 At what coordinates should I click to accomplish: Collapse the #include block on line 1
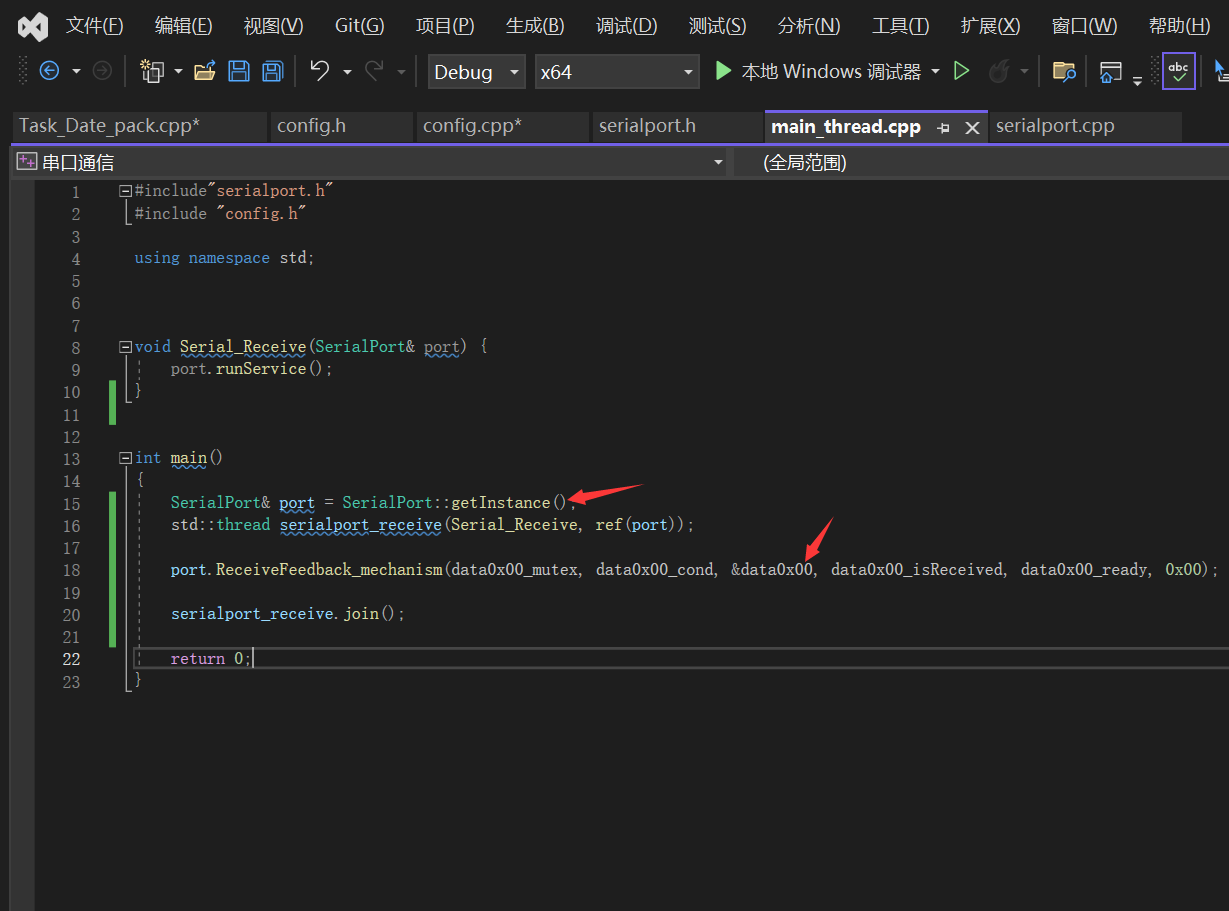(x=125, y=190)
